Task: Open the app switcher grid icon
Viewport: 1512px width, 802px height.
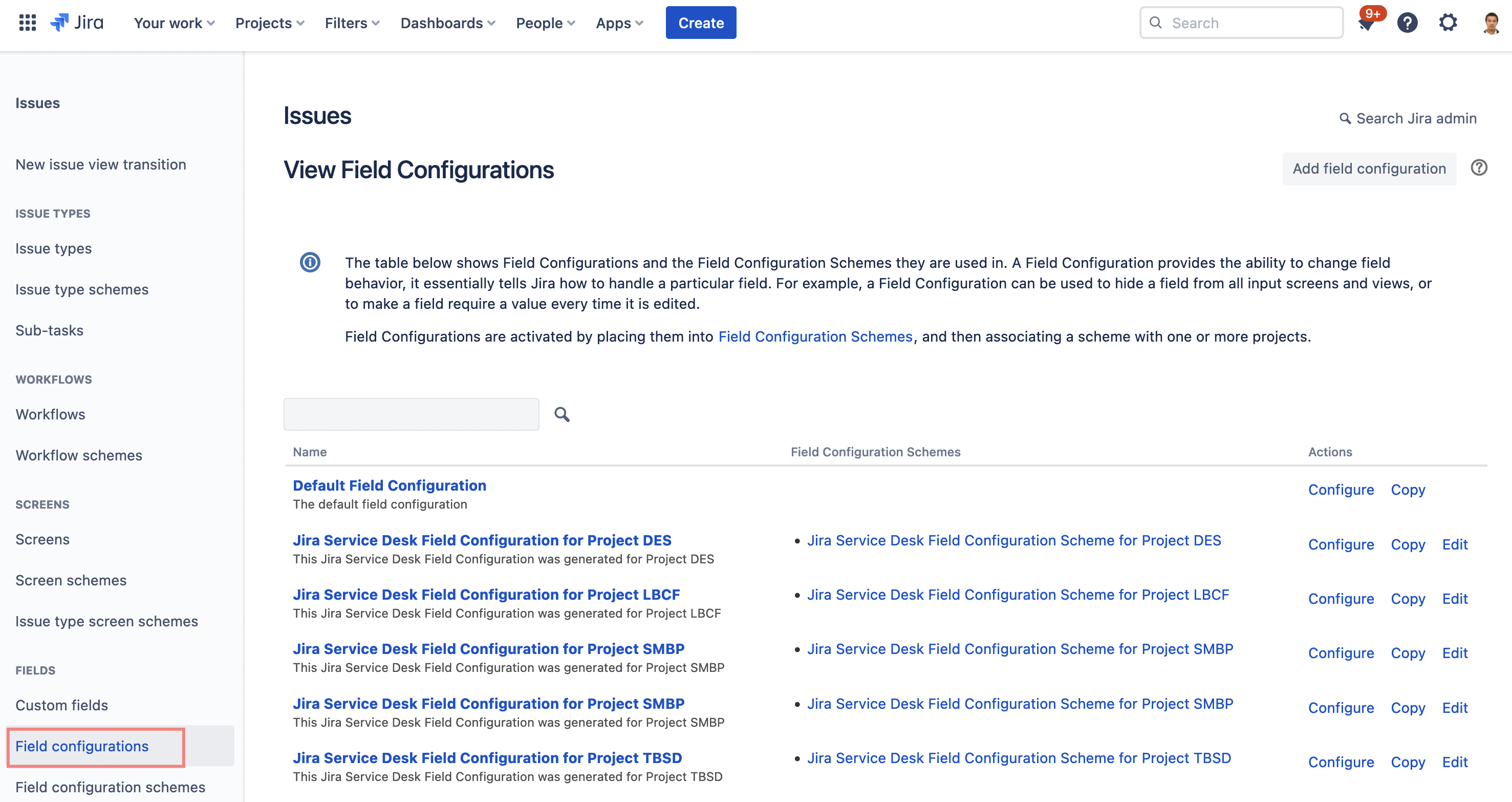Action: 28,23
